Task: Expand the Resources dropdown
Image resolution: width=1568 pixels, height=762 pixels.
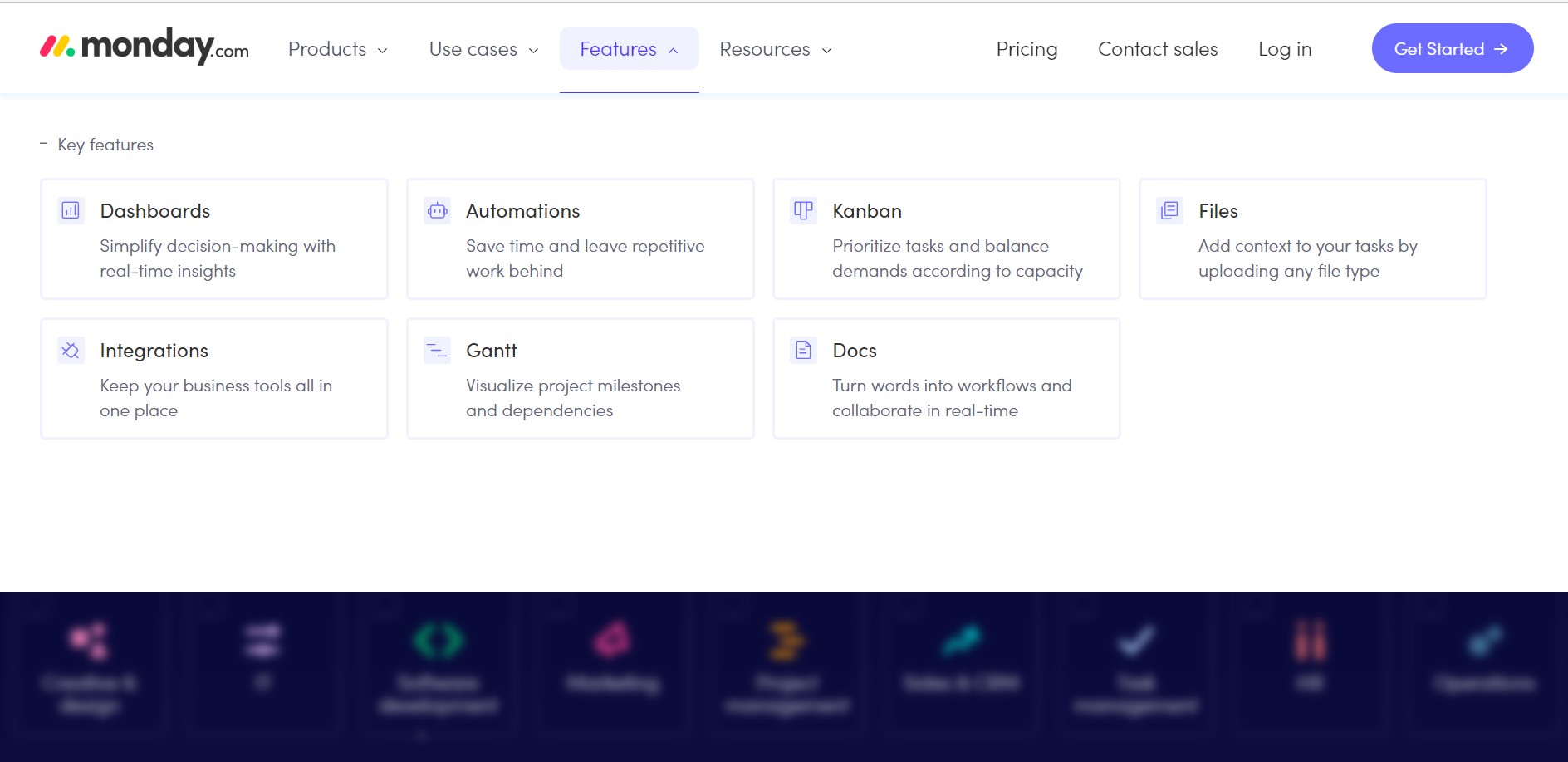Action: coord(775,49)
